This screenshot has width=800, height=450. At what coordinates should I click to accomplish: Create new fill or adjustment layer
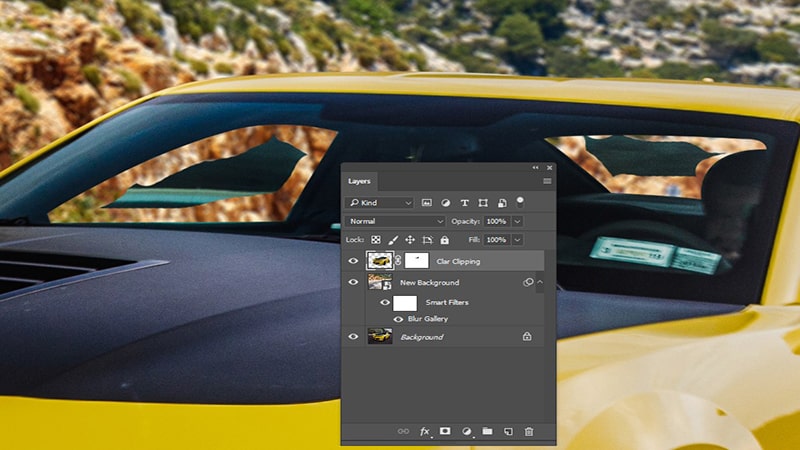[x=466, y=431]
